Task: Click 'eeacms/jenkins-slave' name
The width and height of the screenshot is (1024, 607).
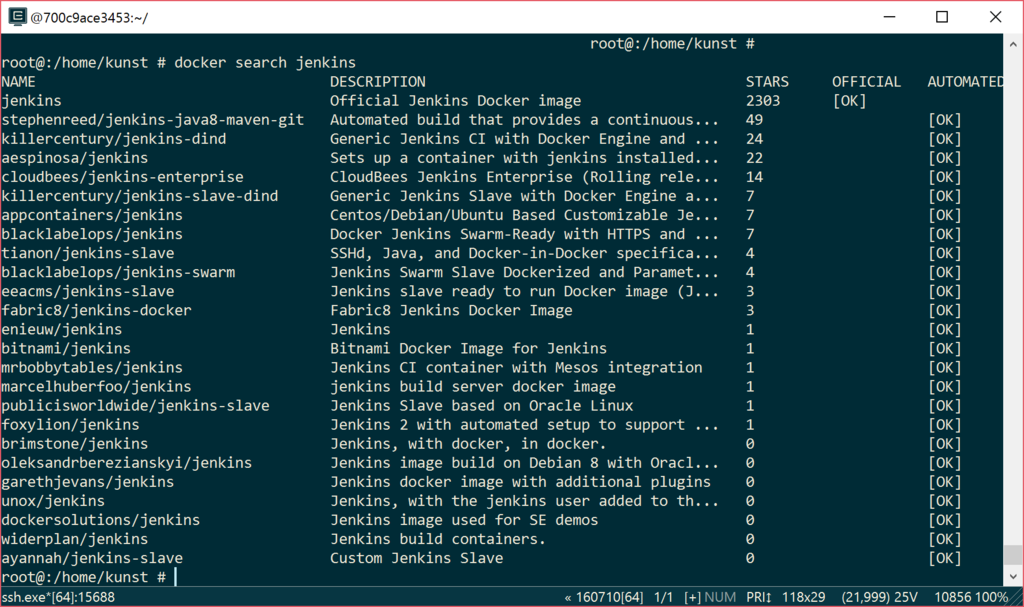Action: pyautogui.click(x=88, y=291)
